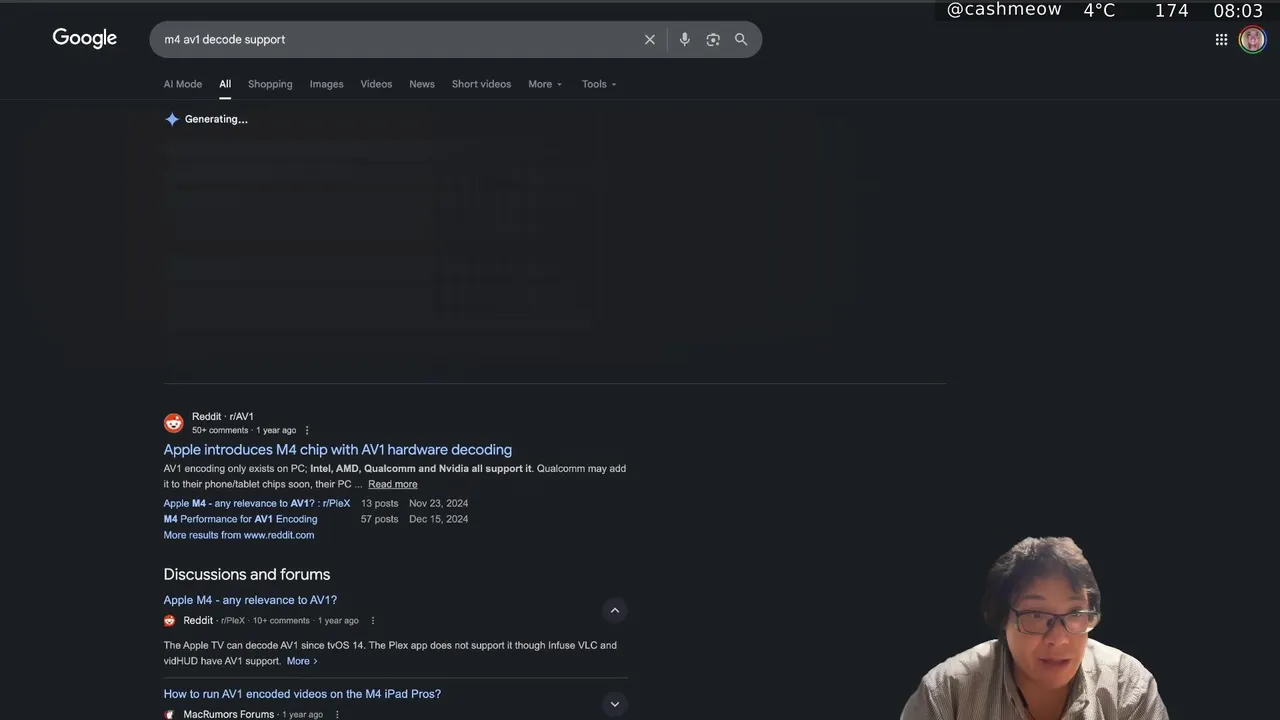Switch to the AI Mode tab
This screenshot has width=1280, height=720.
(183, 84)
